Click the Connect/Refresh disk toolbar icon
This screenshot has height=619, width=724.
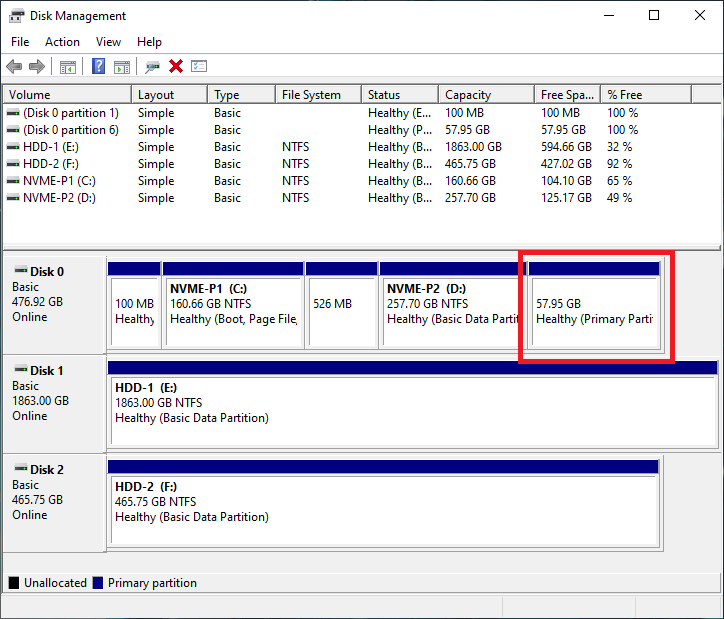tap(152, 67)
